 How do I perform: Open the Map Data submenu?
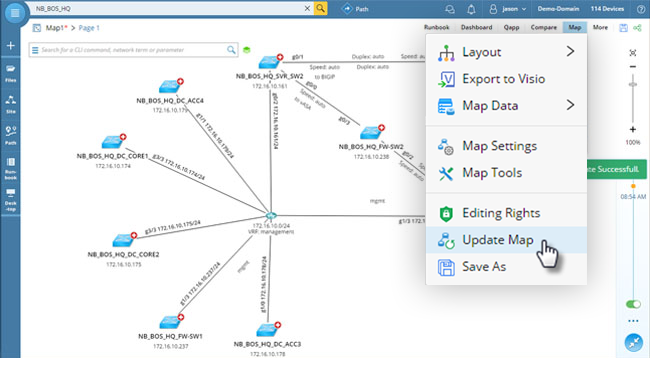pos(506,106)
